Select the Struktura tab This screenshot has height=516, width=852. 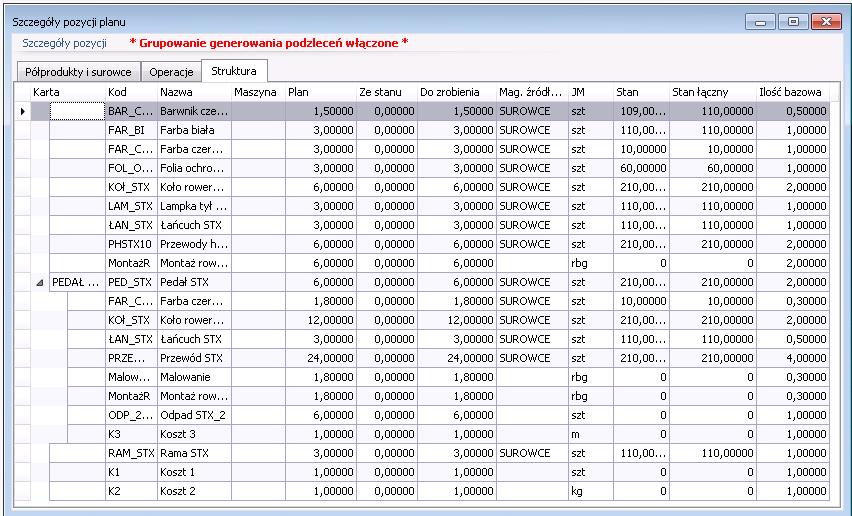coord(234,71)
